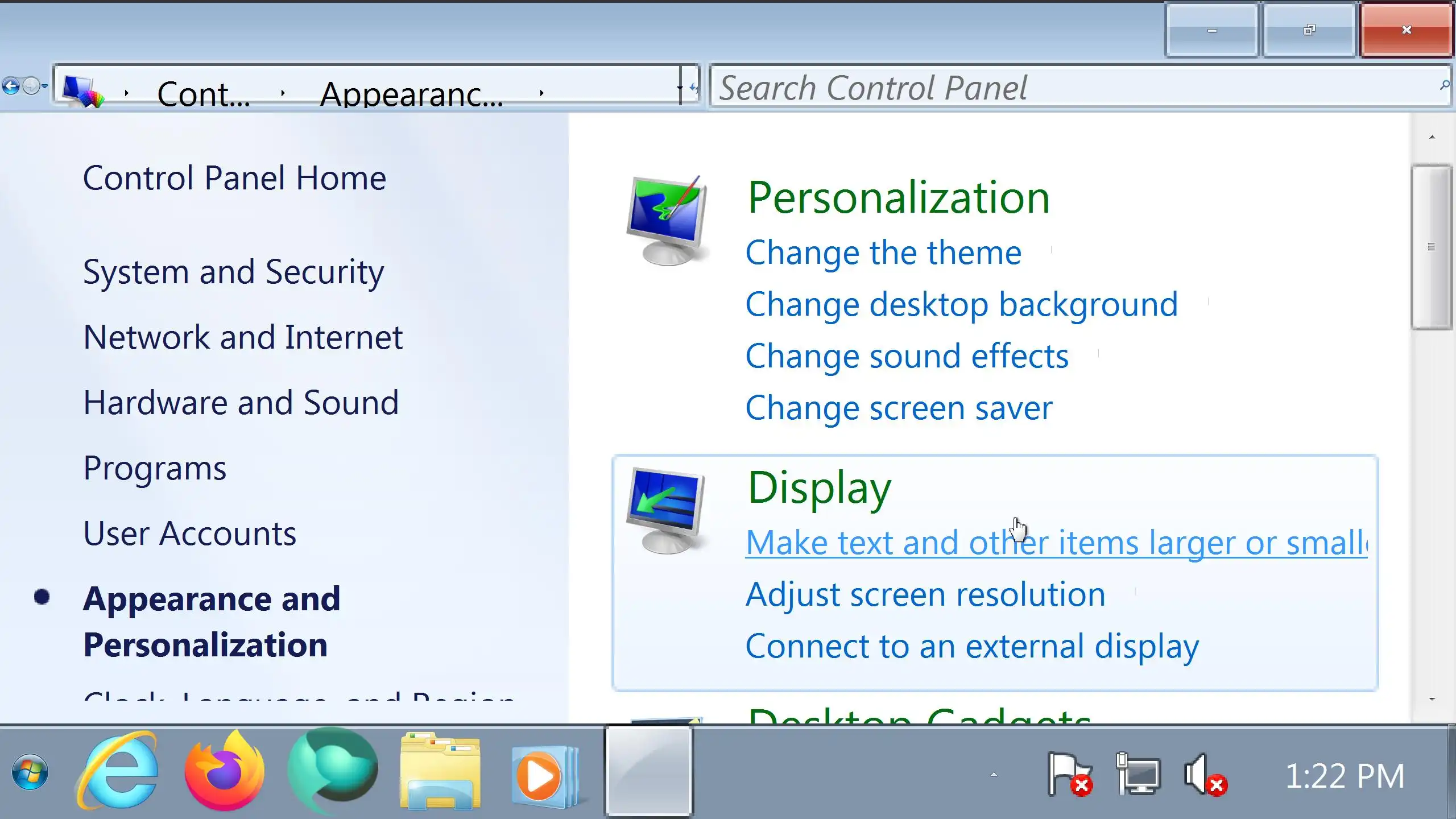Screen dimensions: 1456x819
Task: Click the back navigation arrow
Action: pos(11,86)
